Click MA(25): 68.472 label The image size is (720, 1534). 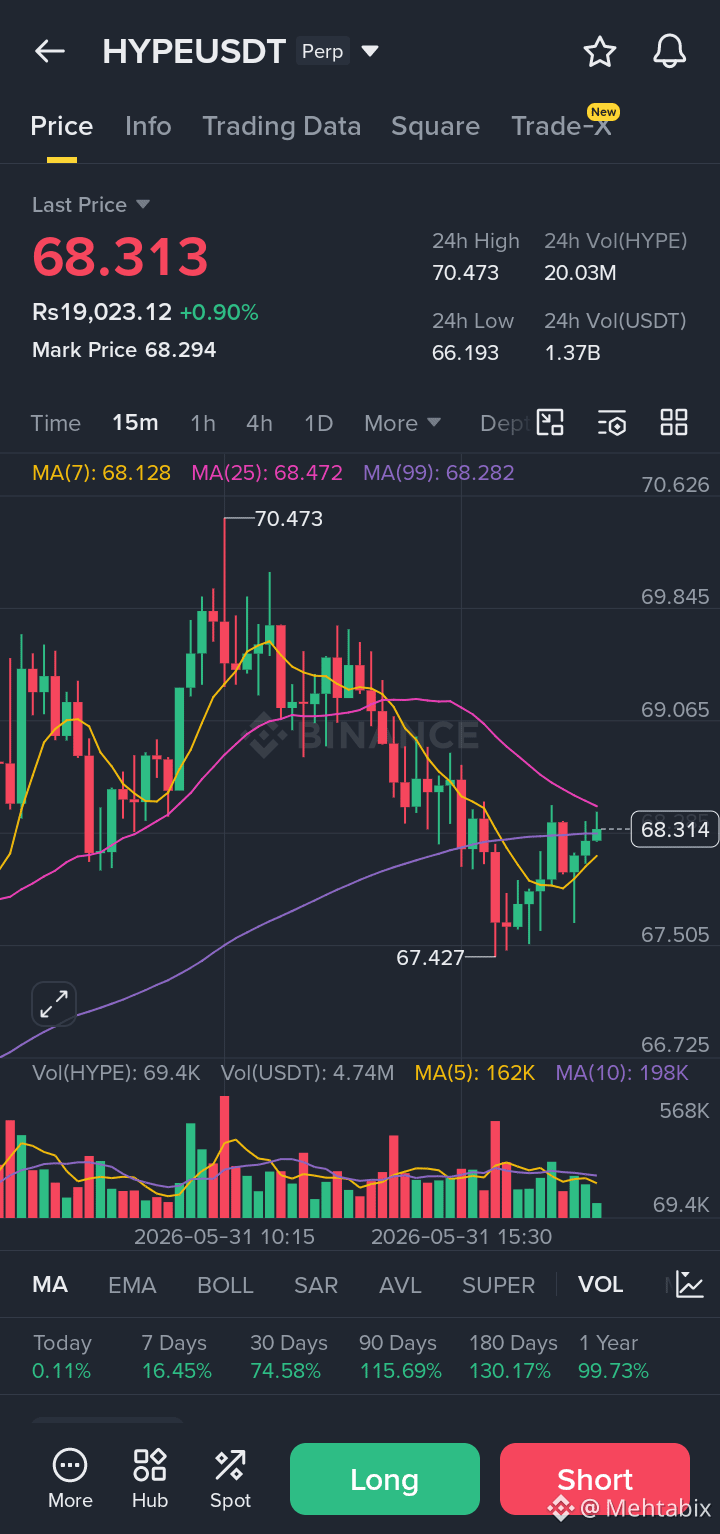point(267,472)
